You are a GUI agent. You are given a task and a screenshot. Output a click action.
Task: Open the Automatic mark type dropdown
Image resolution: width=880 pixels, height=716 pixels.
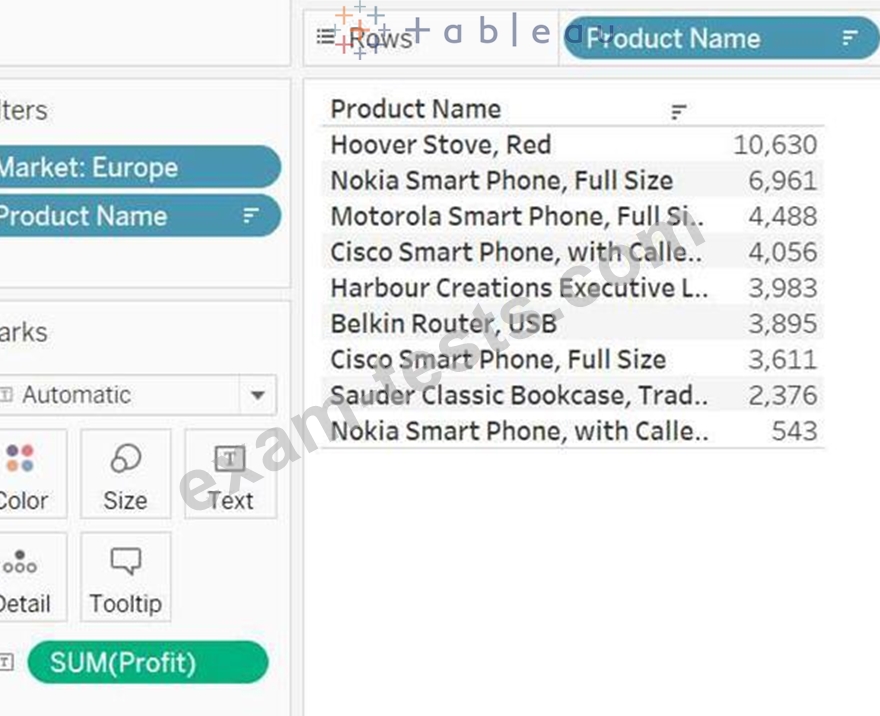257,395
